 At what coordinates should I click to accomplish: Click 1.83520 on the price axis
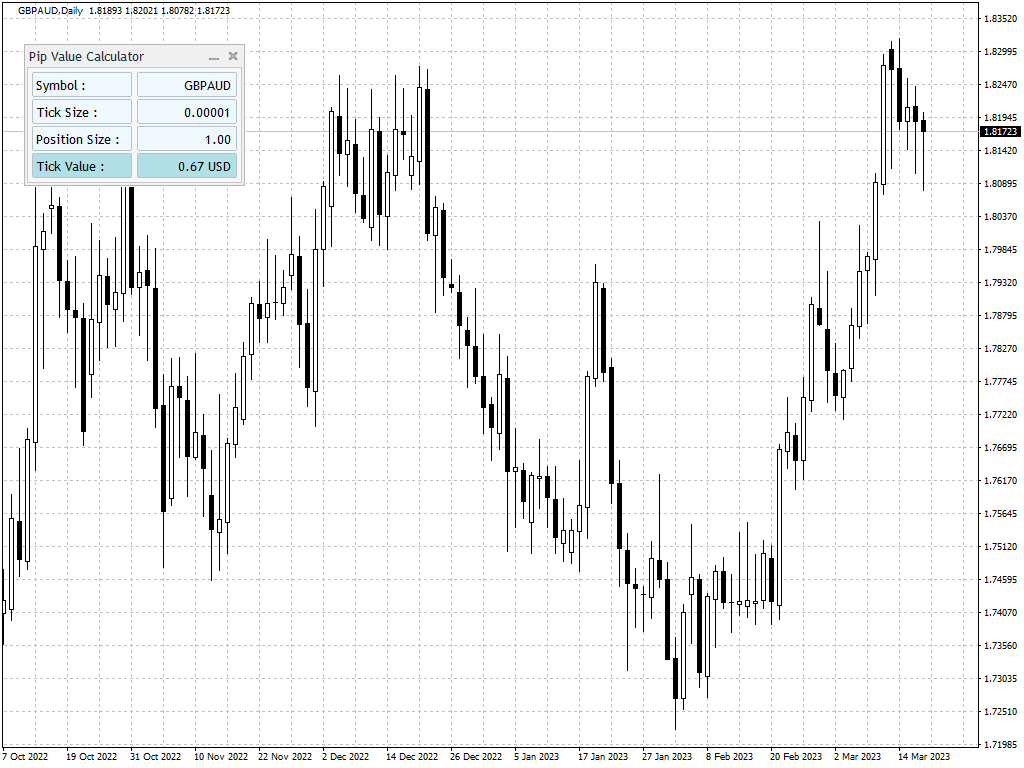1000,19
